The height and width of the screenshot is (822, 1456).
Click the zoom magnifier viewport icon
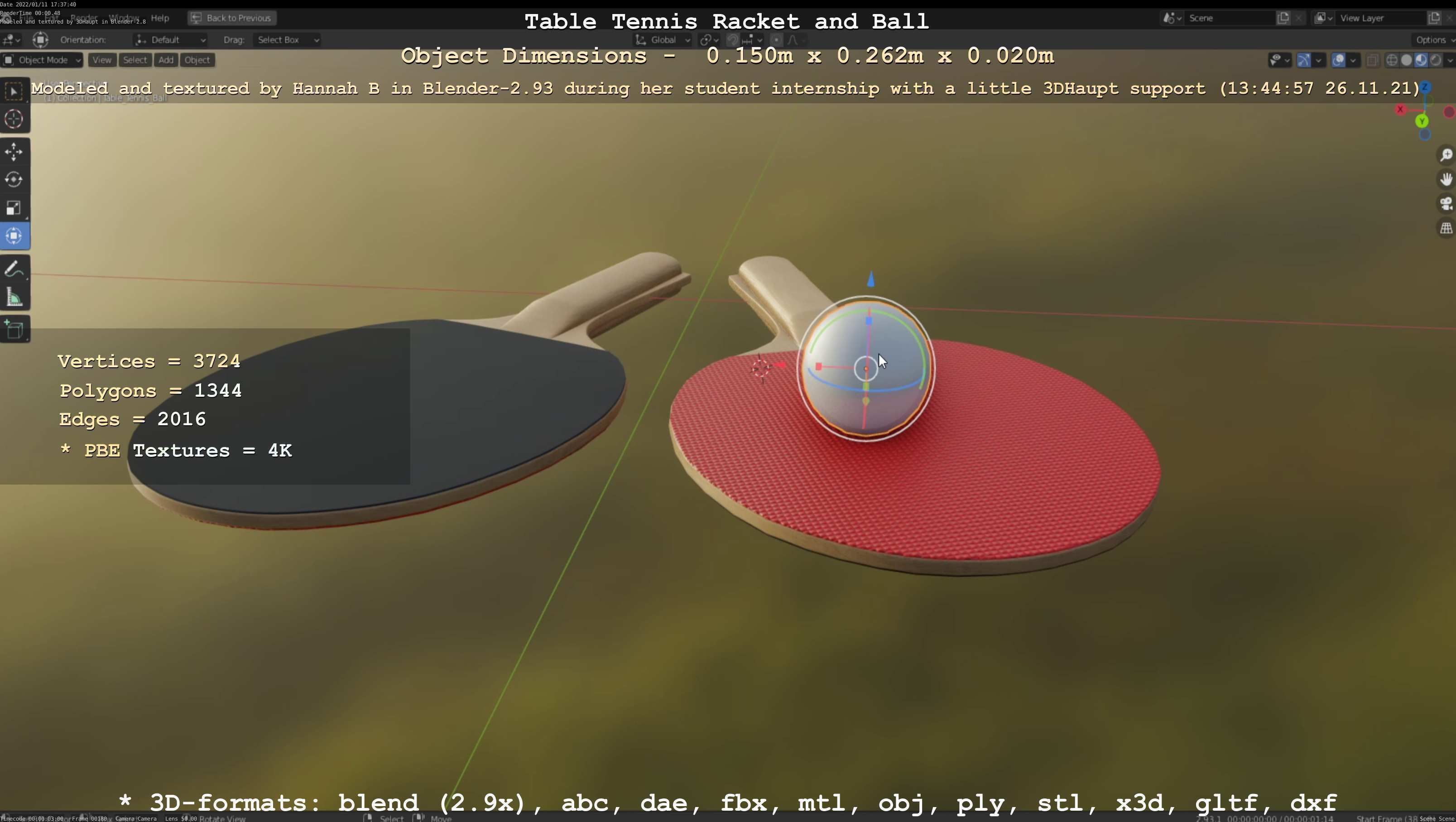tap(1446, 155)
